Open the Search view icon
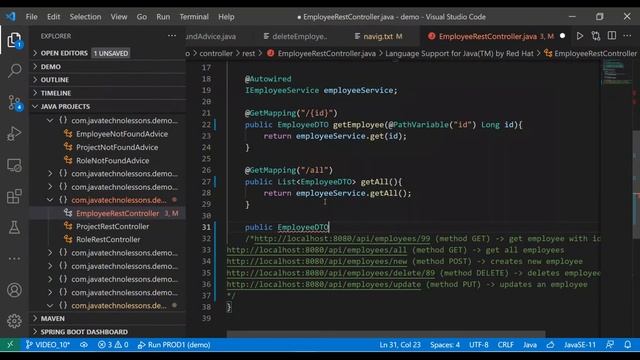This screenshot has height=360, width=640. click(14, 71)
